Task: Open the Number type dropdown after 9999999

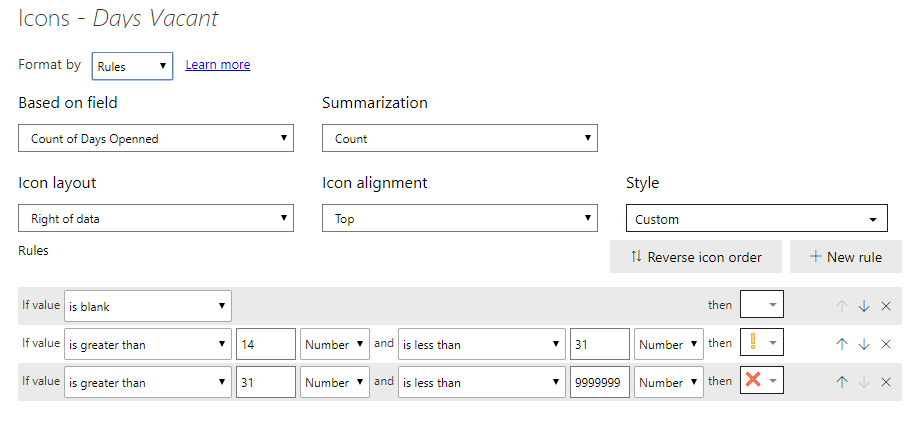Action: (669, 382)
